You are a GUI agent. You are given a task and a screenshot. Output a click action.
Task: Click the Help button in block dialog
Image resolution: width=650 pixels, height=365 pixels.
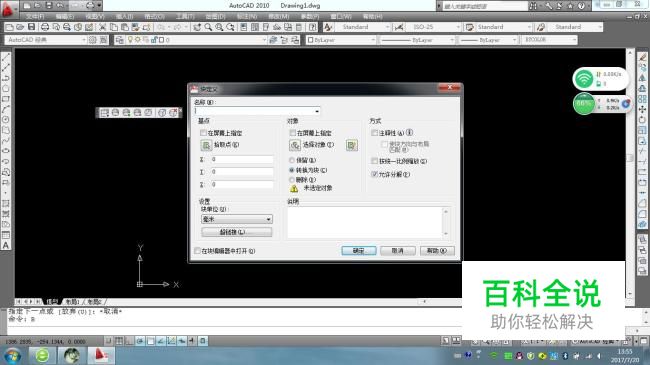[437, 251]
